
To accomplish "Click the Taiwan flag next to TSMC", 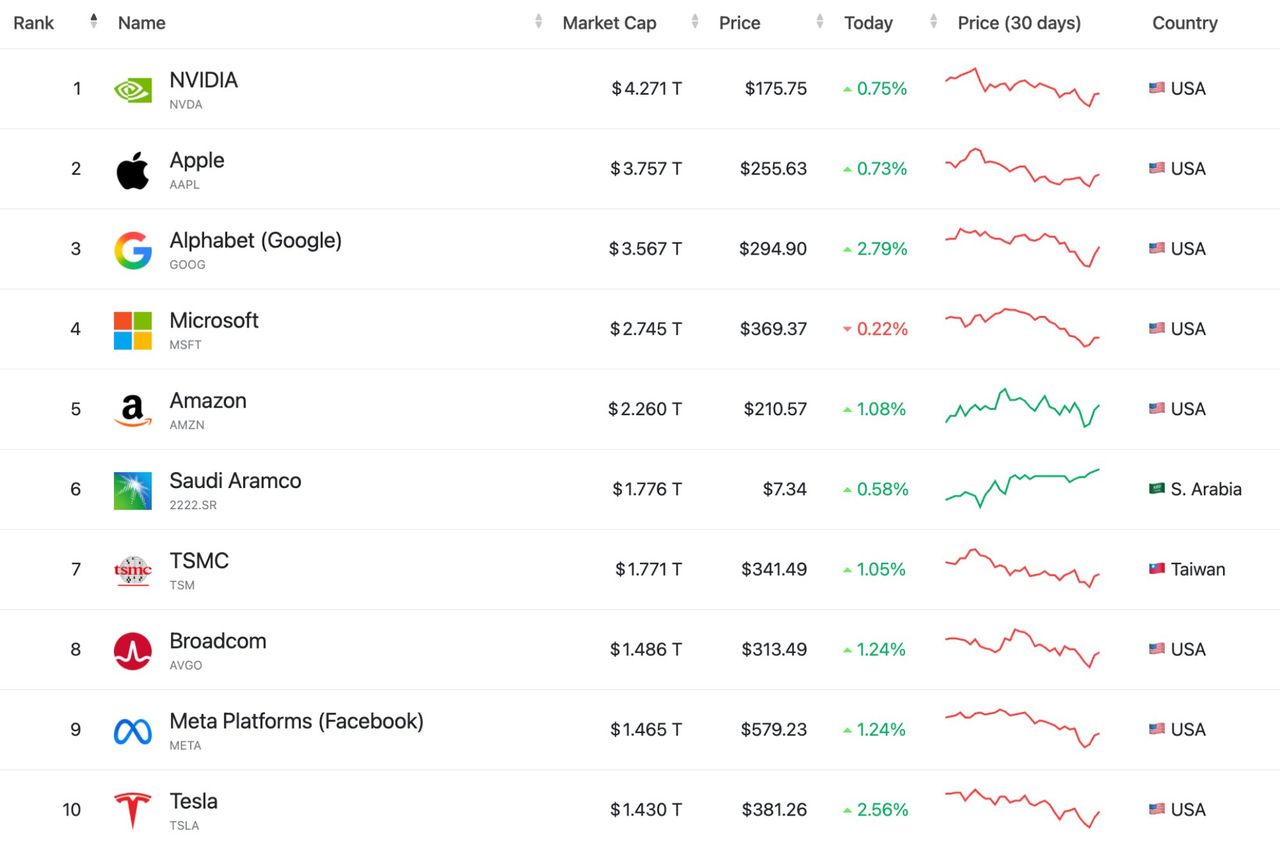I will point(1157,569).
